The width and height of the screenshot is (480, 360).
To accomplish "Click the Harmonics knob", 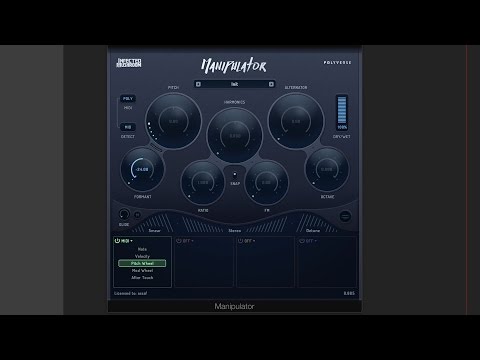I will click(x=235, y=135).
